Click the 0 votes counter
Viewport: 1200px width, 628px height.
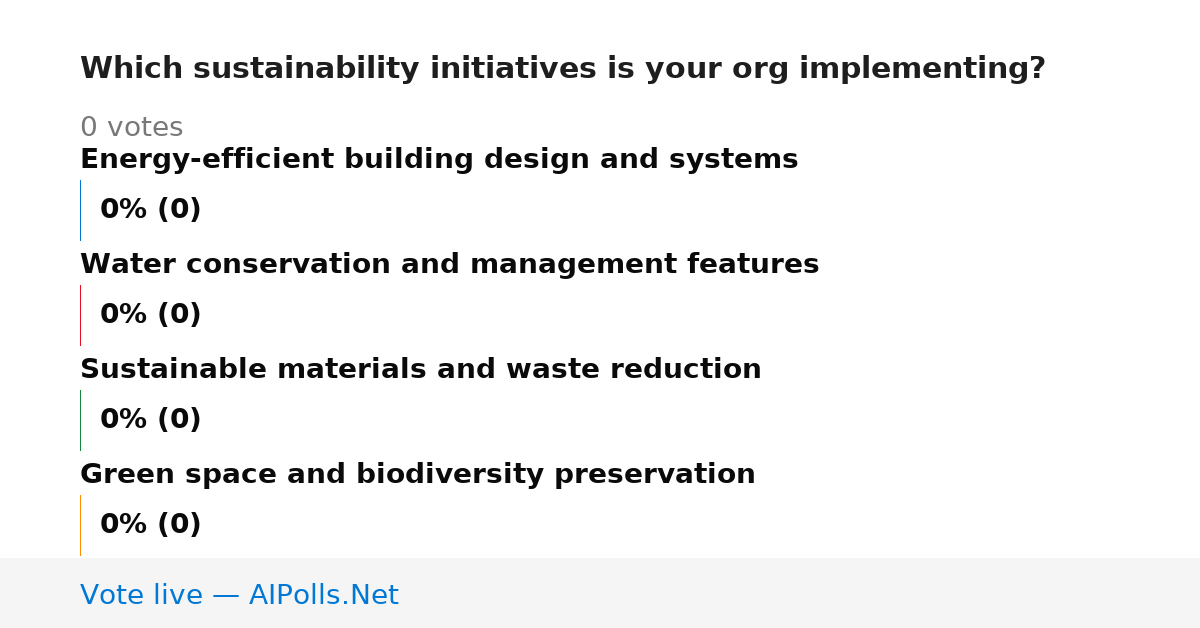click(x=131, y=128)
